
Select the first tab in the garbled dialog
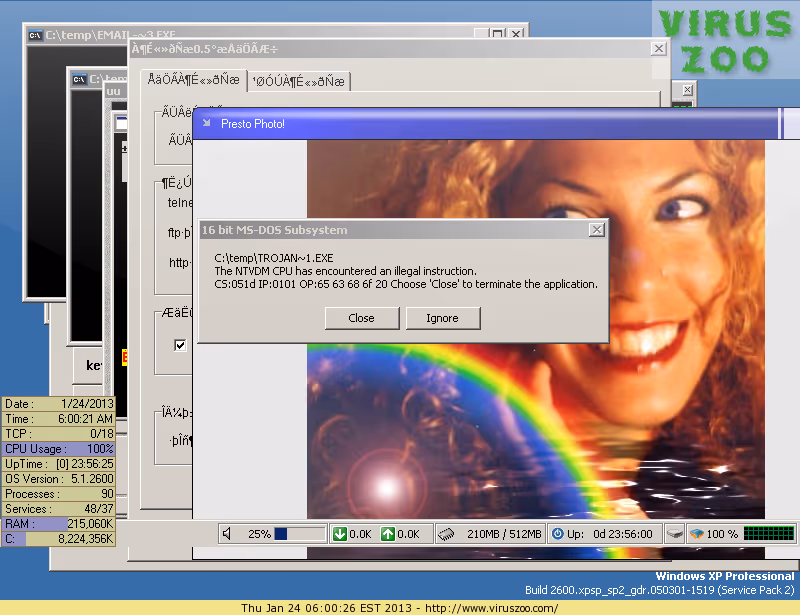[x=193, y=80]
